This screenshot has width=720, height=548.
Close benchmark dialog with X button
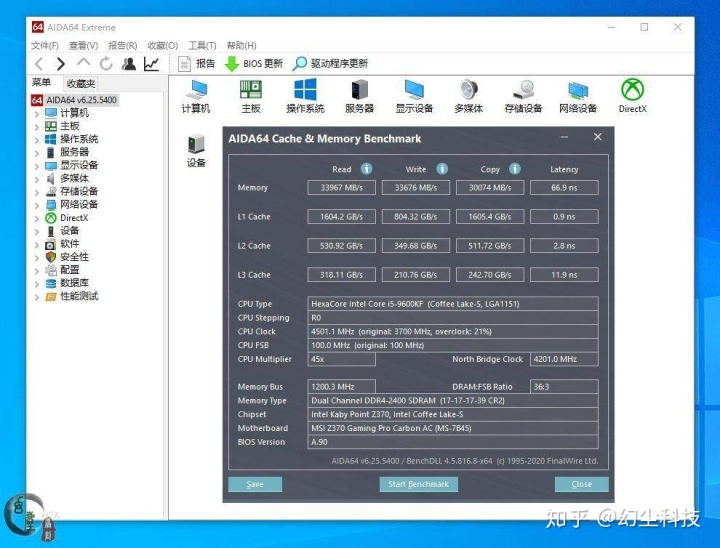click(x=597, y=137)
